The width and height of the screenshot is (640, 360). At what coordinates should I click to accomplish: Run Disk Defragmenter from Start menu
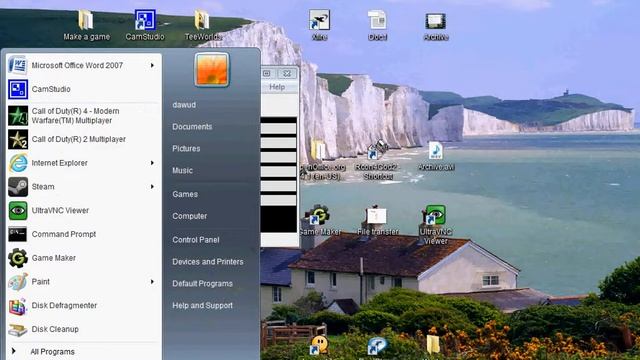(x=84, y=305)
